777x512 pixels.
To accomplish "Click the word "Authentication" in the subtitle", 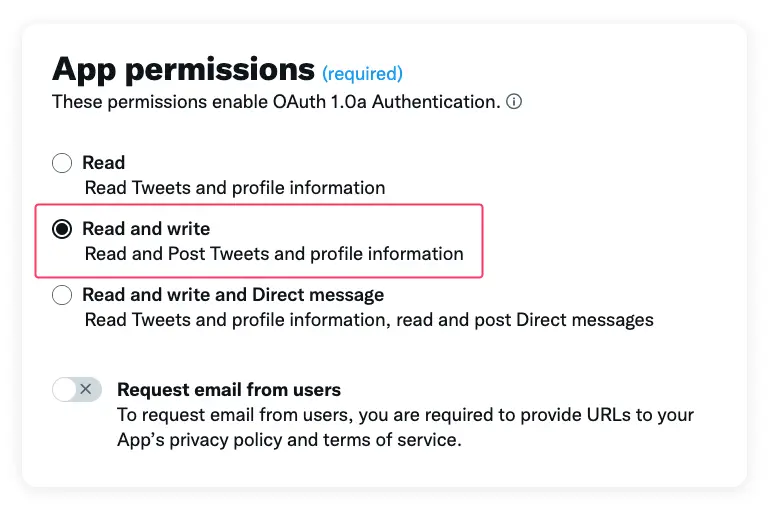I will click(436, 102).
